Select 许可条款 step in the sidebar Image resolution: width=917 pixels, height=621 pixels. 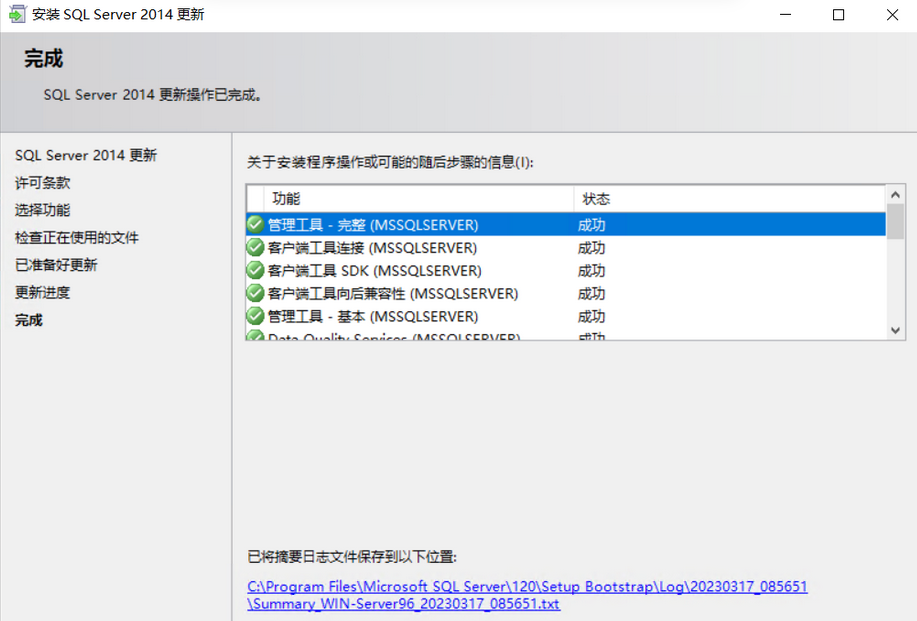pos(43,183)
